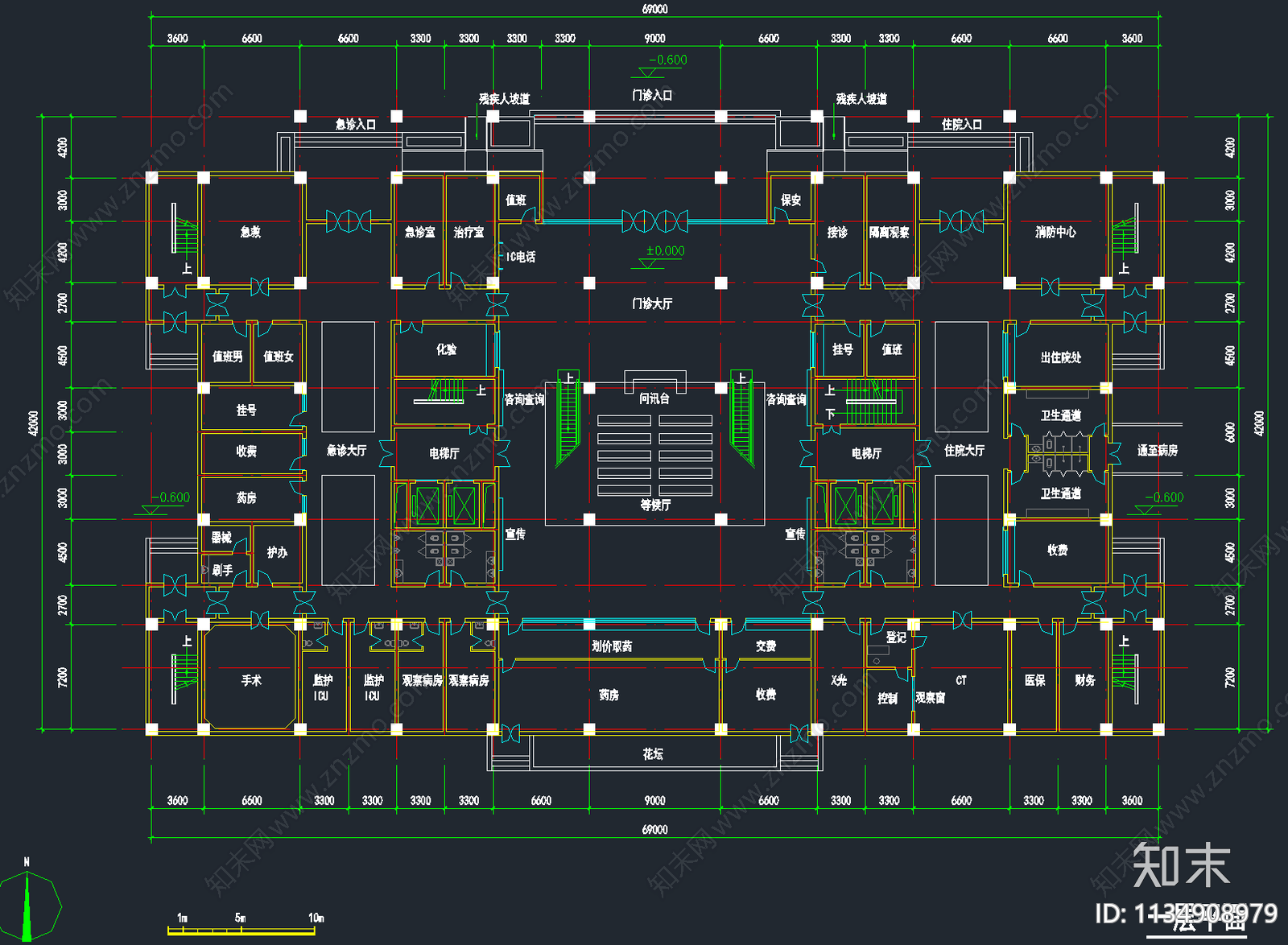Click the 等候厅 waiting hall label
This screenshot has height=945, width=1288.
coord(656,505)
